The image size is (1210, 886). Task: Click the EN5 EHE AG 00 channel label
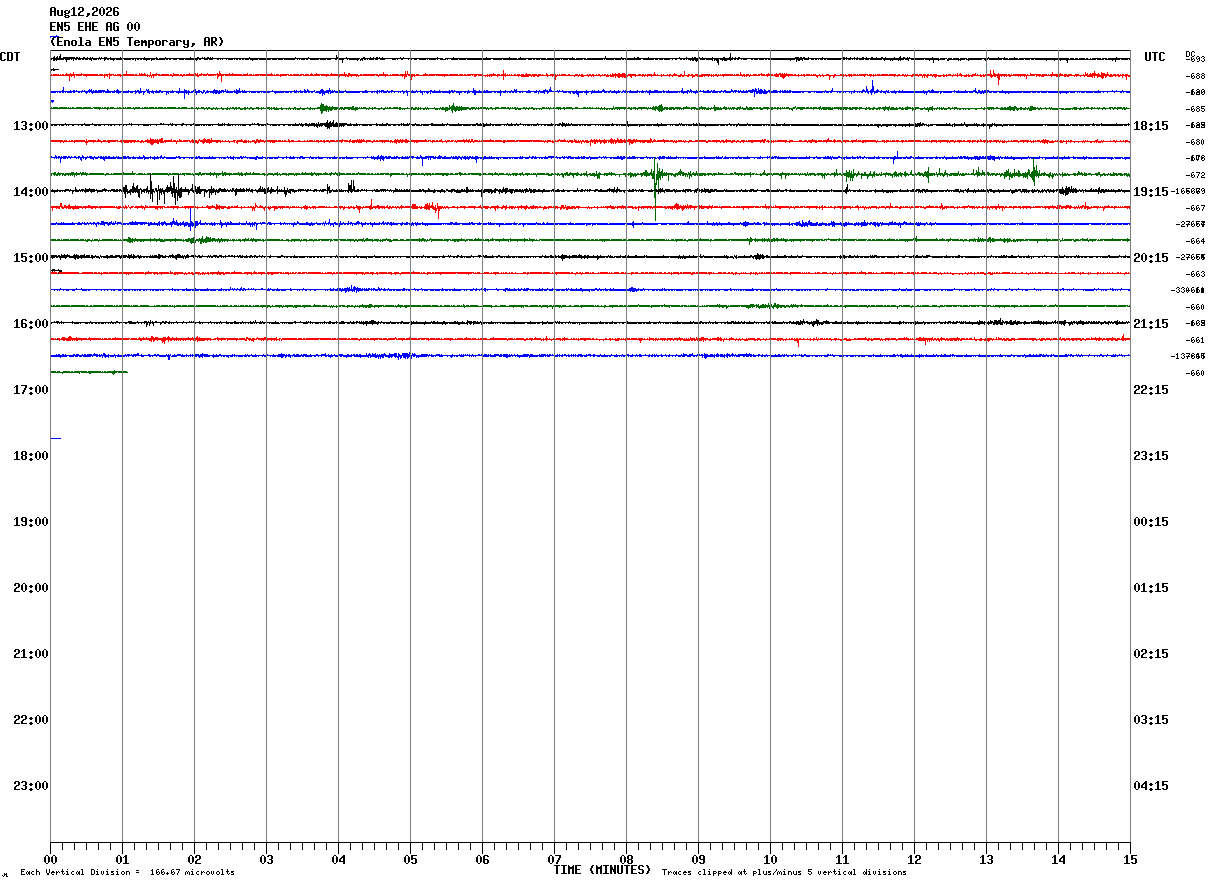coord(95,27)
